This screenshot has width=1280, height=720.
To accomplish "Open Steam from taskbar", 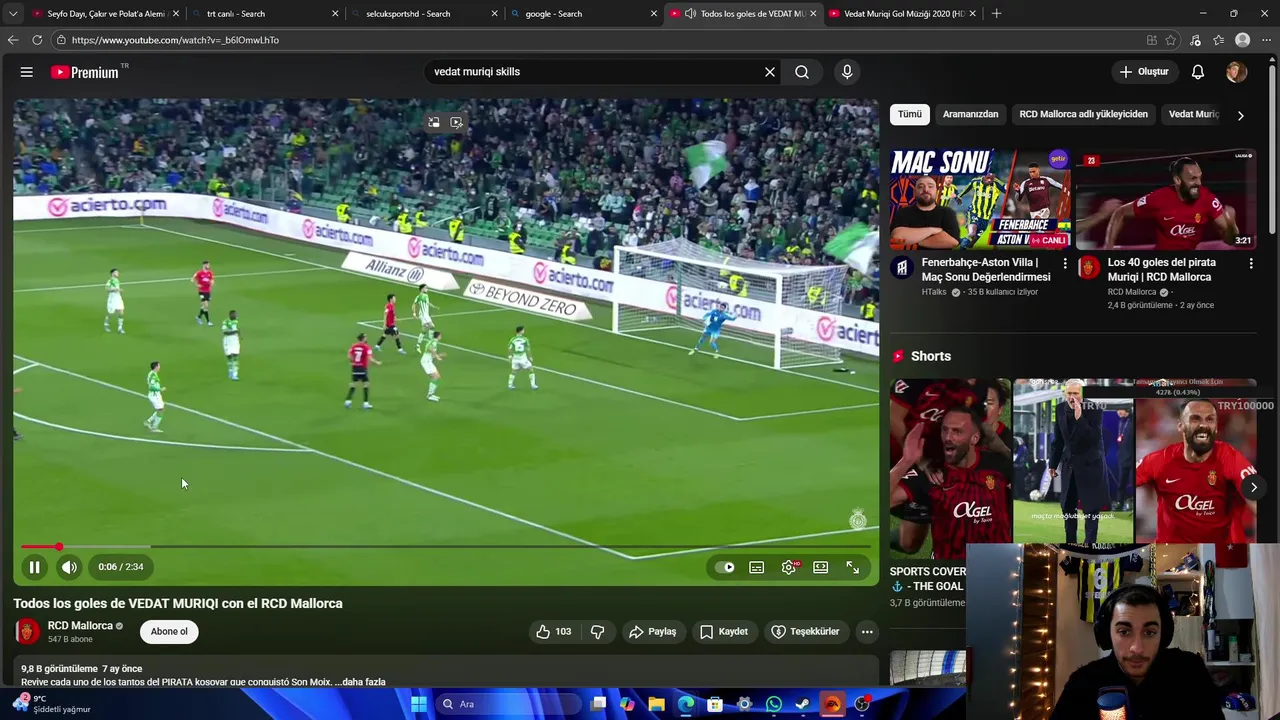I will click(803, 704).
